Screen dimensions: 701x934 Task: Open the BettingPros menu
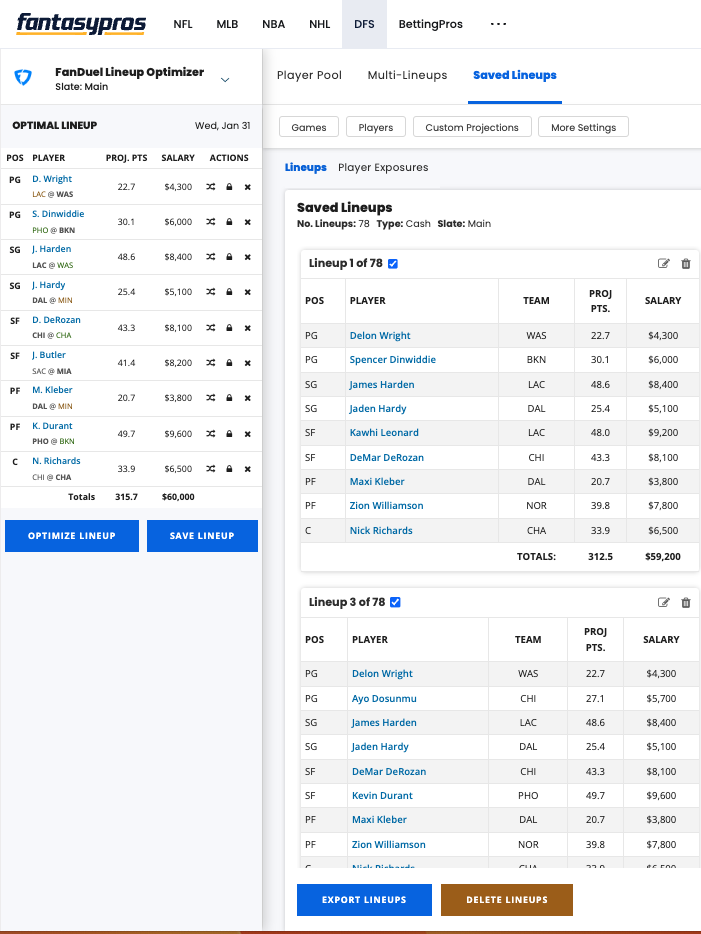point(431,24)
